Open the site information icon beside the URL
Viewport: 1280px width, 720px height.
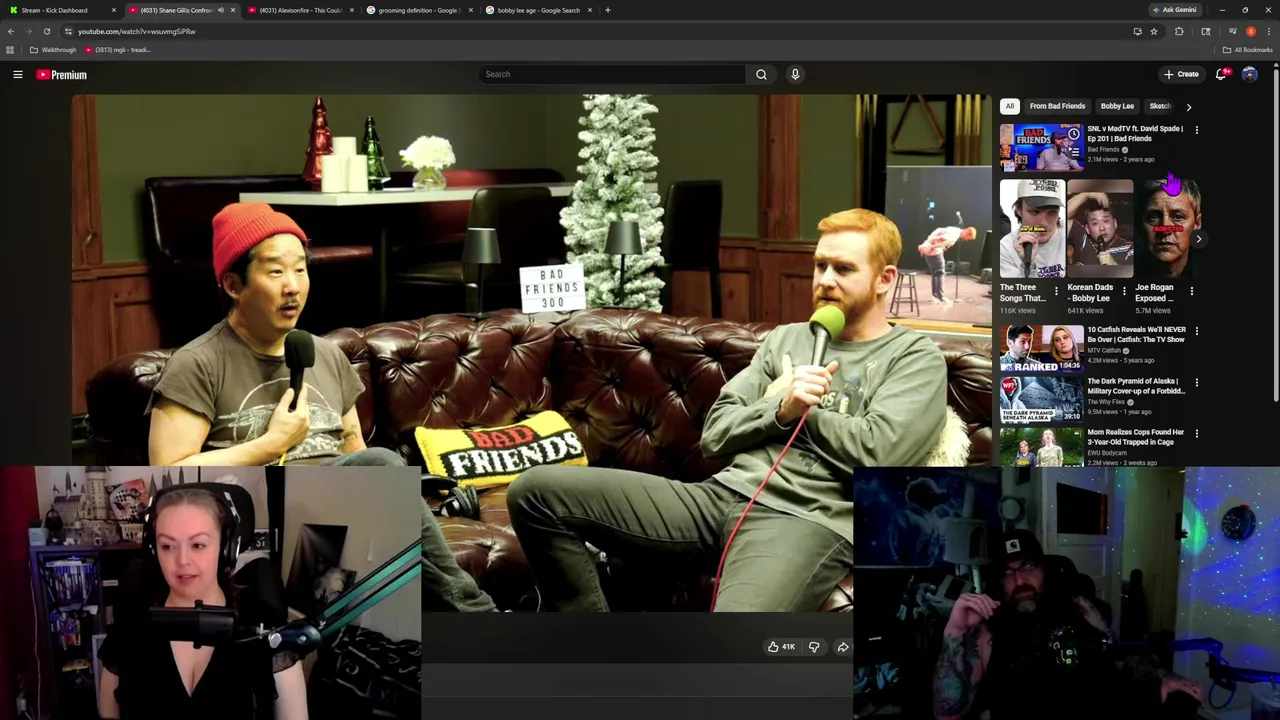pyautogui.click(x=68, y=31)
